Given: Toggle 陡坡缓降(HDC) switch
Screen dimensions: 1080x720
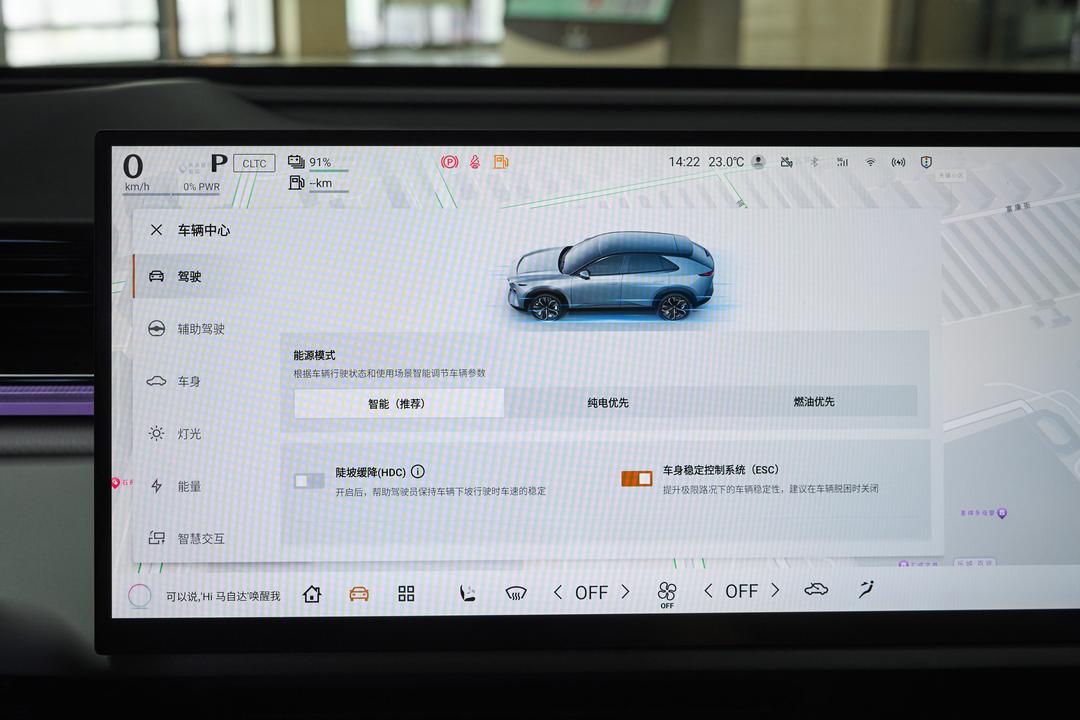Looking at the screenshot, I should point(309,480).
